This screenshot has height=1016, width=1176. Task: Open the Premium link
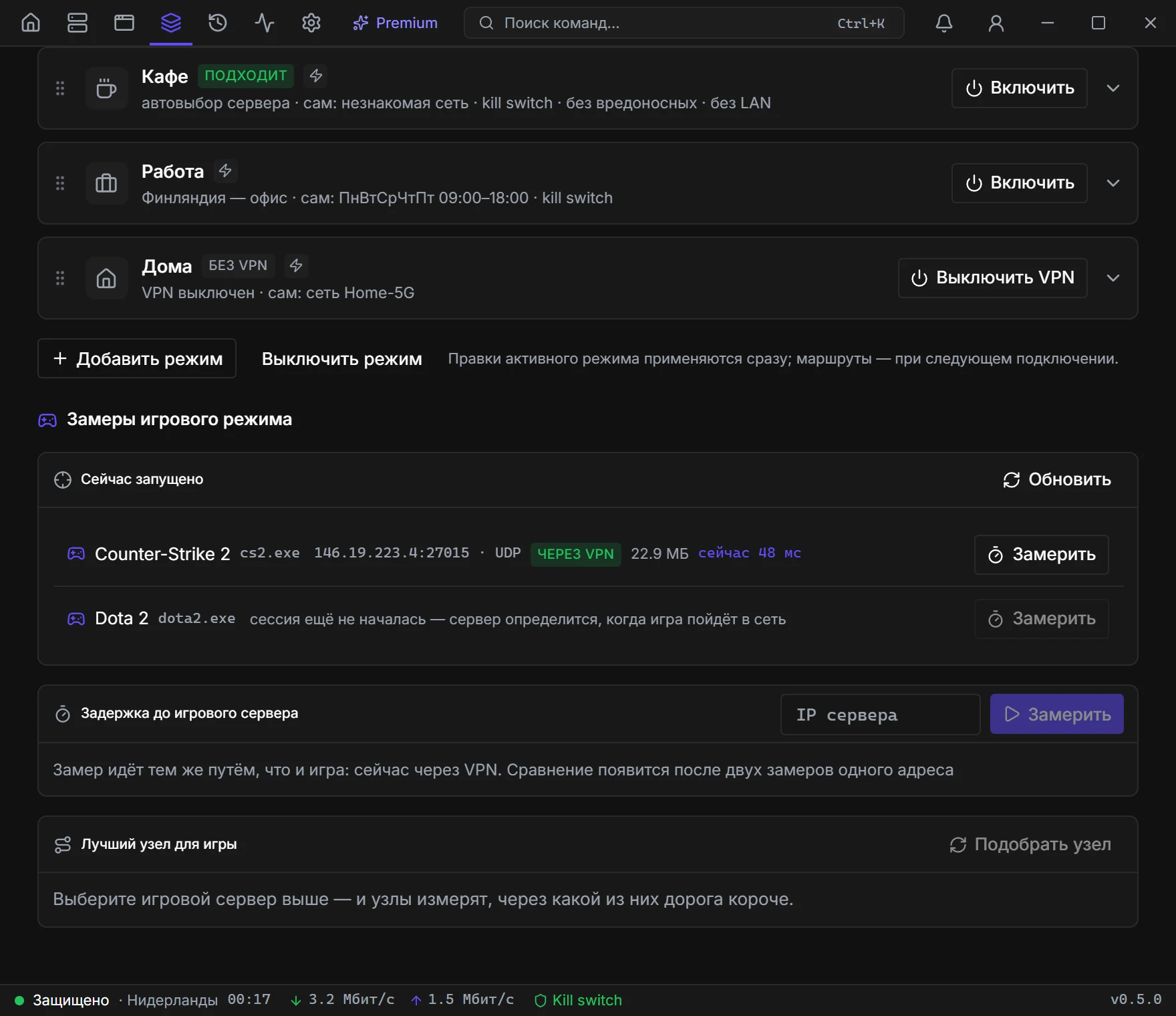[x=395, y=23]
